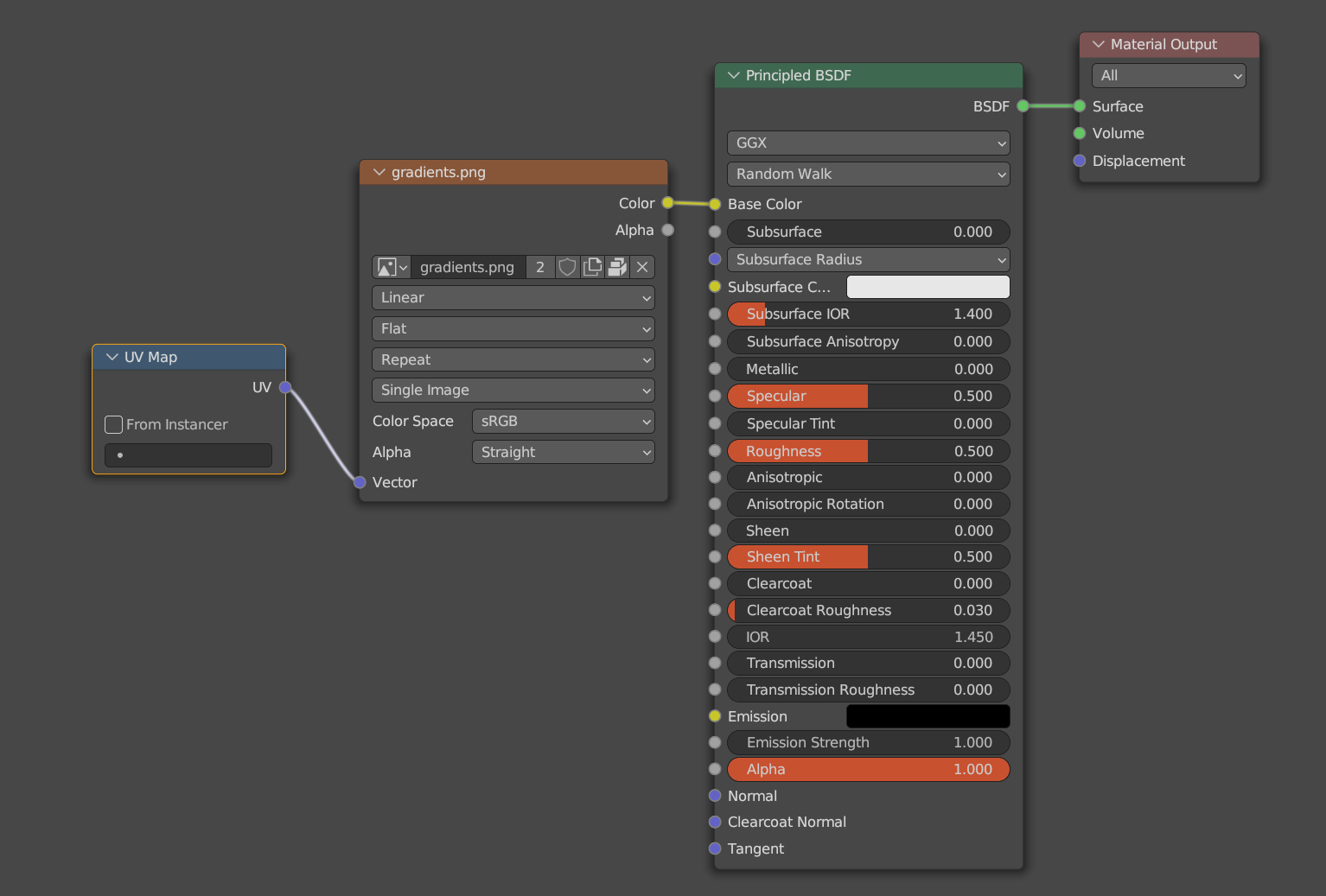Click the UV output socket
The height and width of the screenshot is (896, 1326).
[x=285, y=387]
